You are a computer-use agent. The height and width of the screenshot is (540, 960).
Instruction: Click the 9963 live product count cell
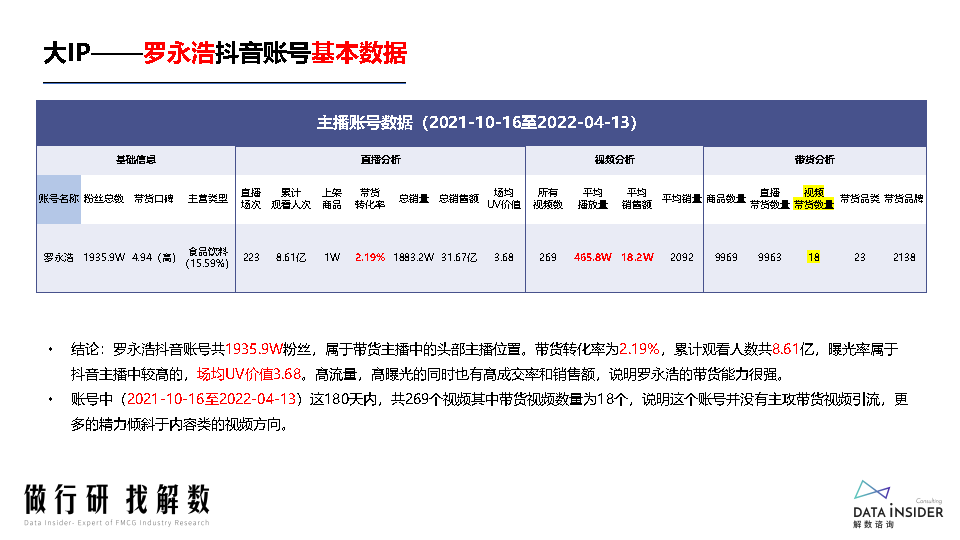tap(770, 258)
